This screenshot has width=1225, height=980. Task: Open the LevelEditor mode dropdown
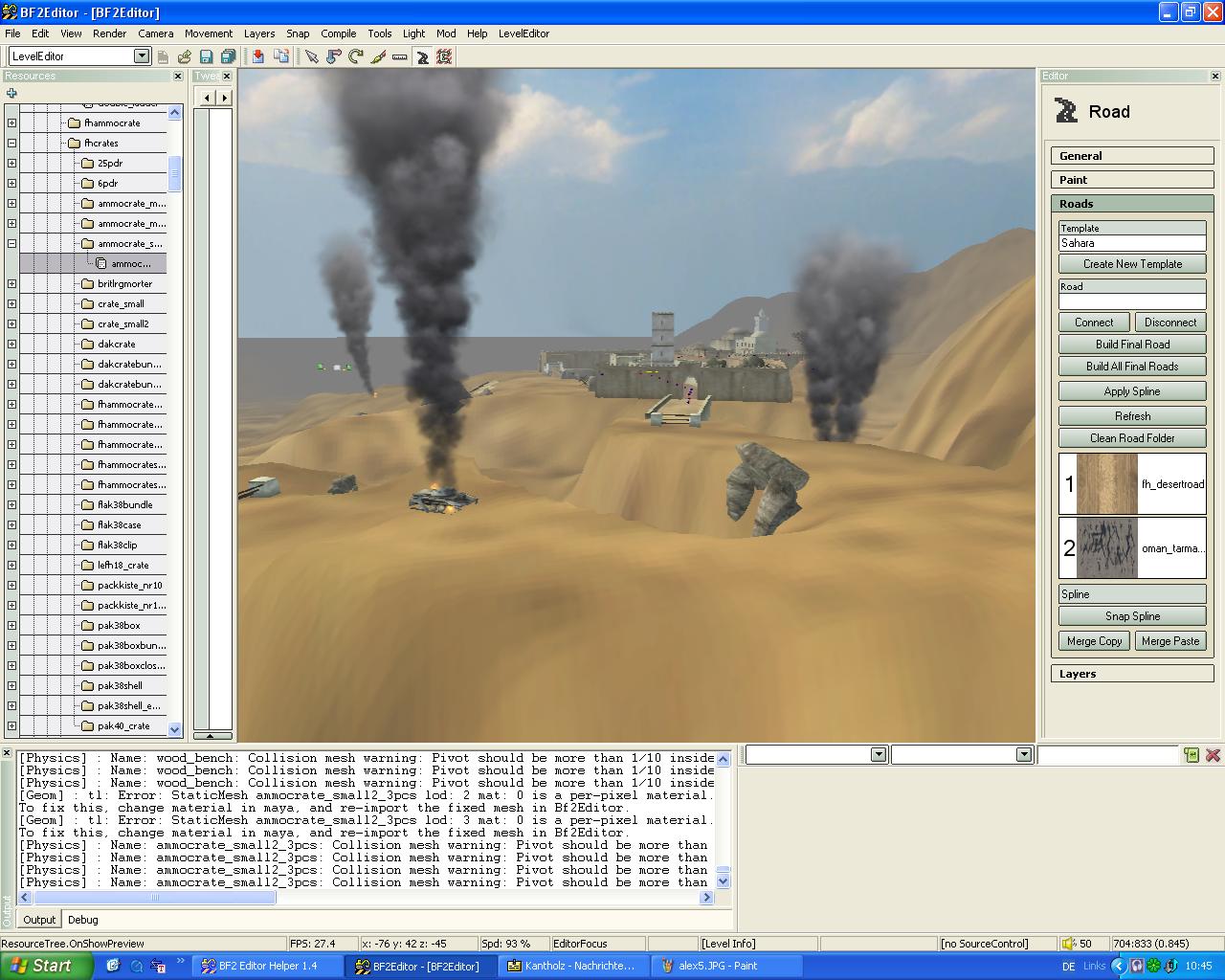(x=142, y=56)
